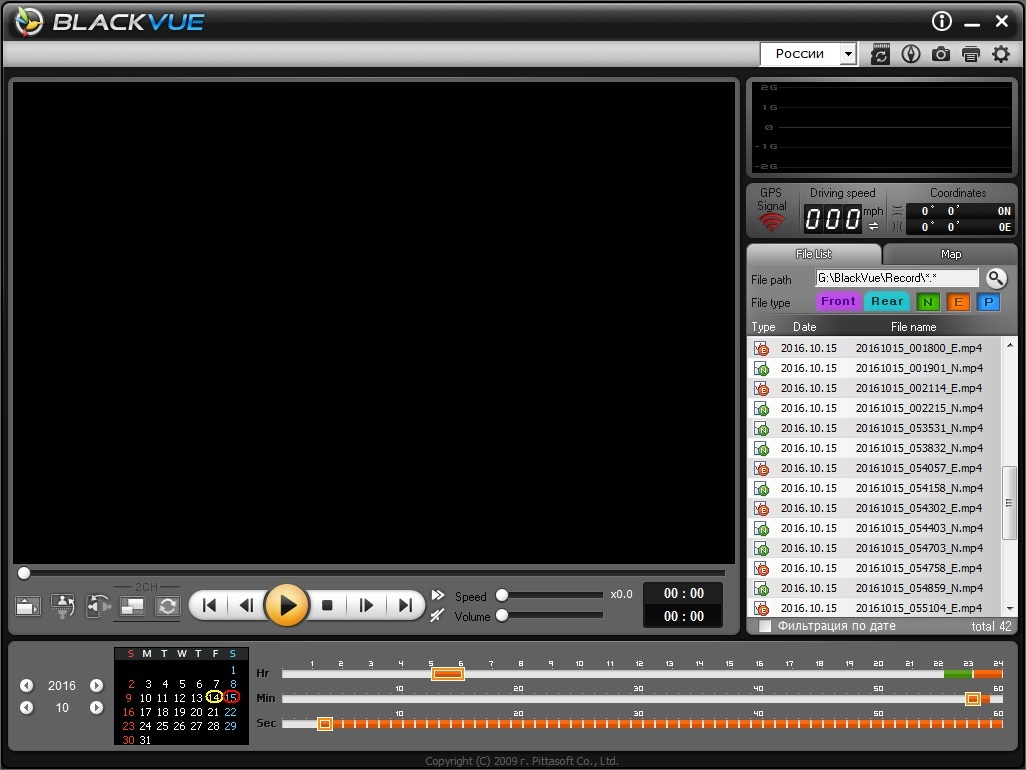Toggle Event (E) recordings filter
Viewport: 1026px width, 770px height.
(x=959, y=302)
